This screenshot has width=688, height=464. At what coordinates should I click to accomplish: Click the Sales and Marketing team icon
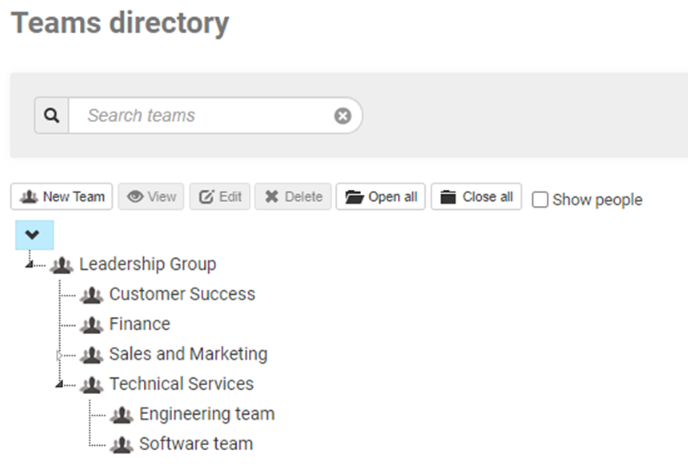[92, 355]
